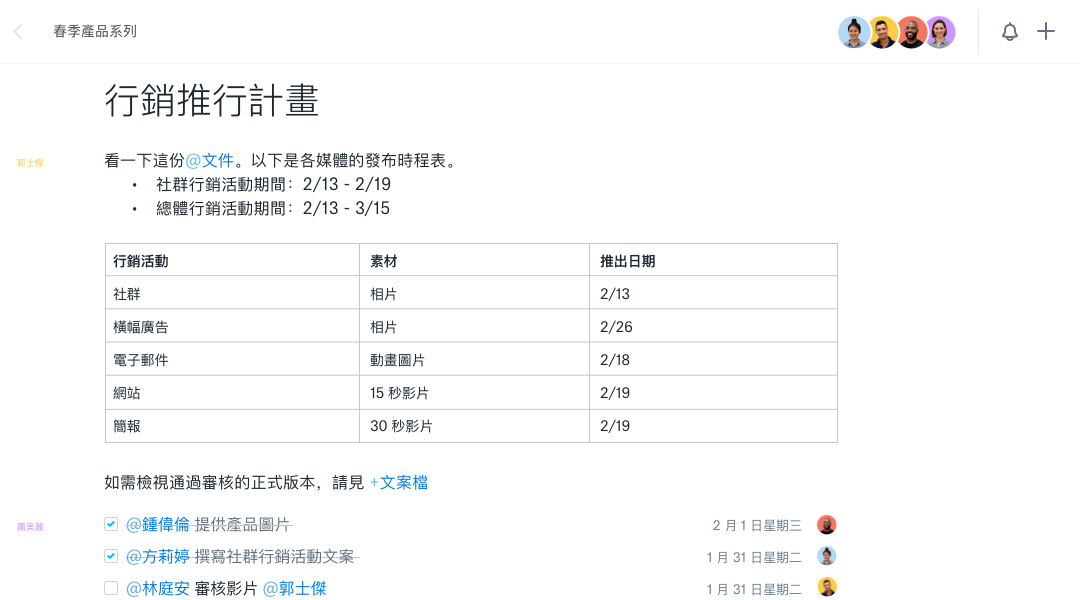Open the +文案檔 linked file

click(399, 482)
